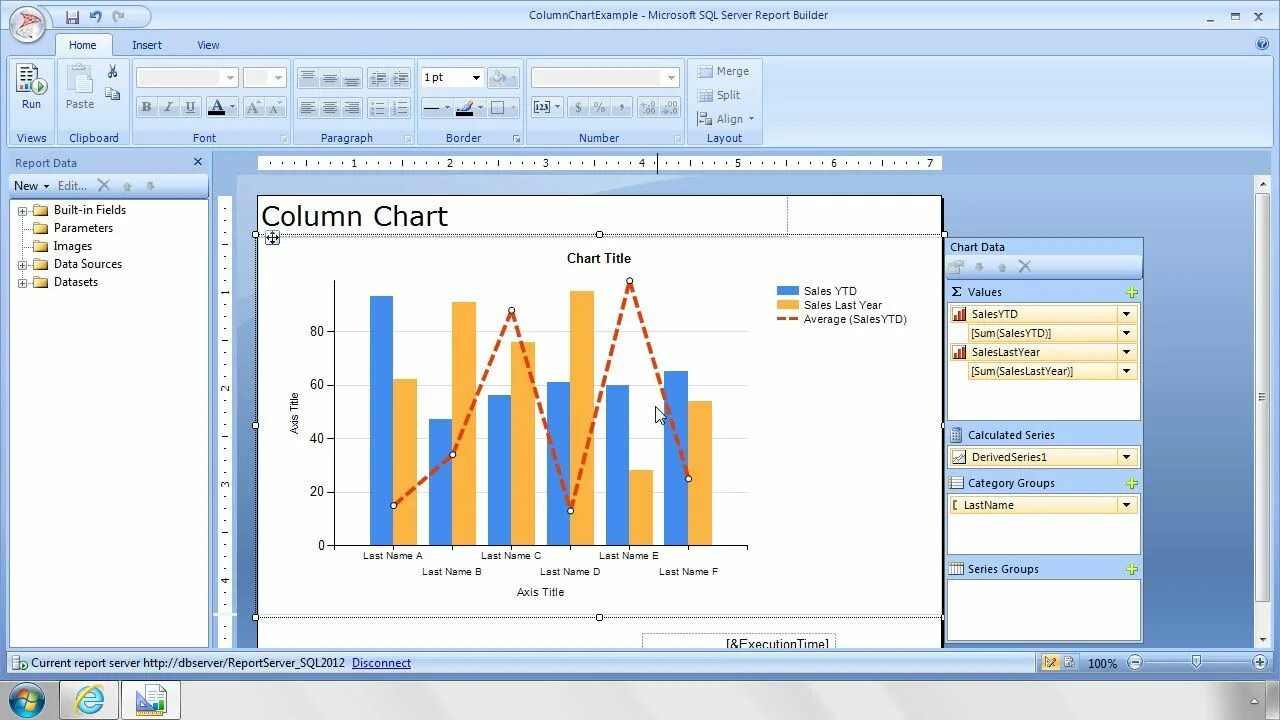Insert a numbered list
Image resolution: width=1280 pixels, height=720 pixels.
pos(400,108)
